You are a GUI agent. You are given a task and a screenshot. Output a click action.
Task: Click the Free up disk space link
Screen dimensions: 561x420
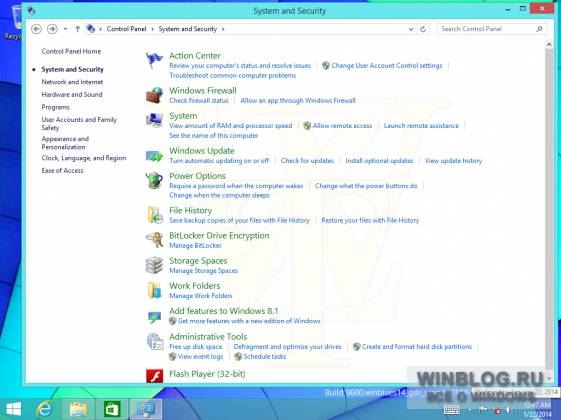pos(196,347)
